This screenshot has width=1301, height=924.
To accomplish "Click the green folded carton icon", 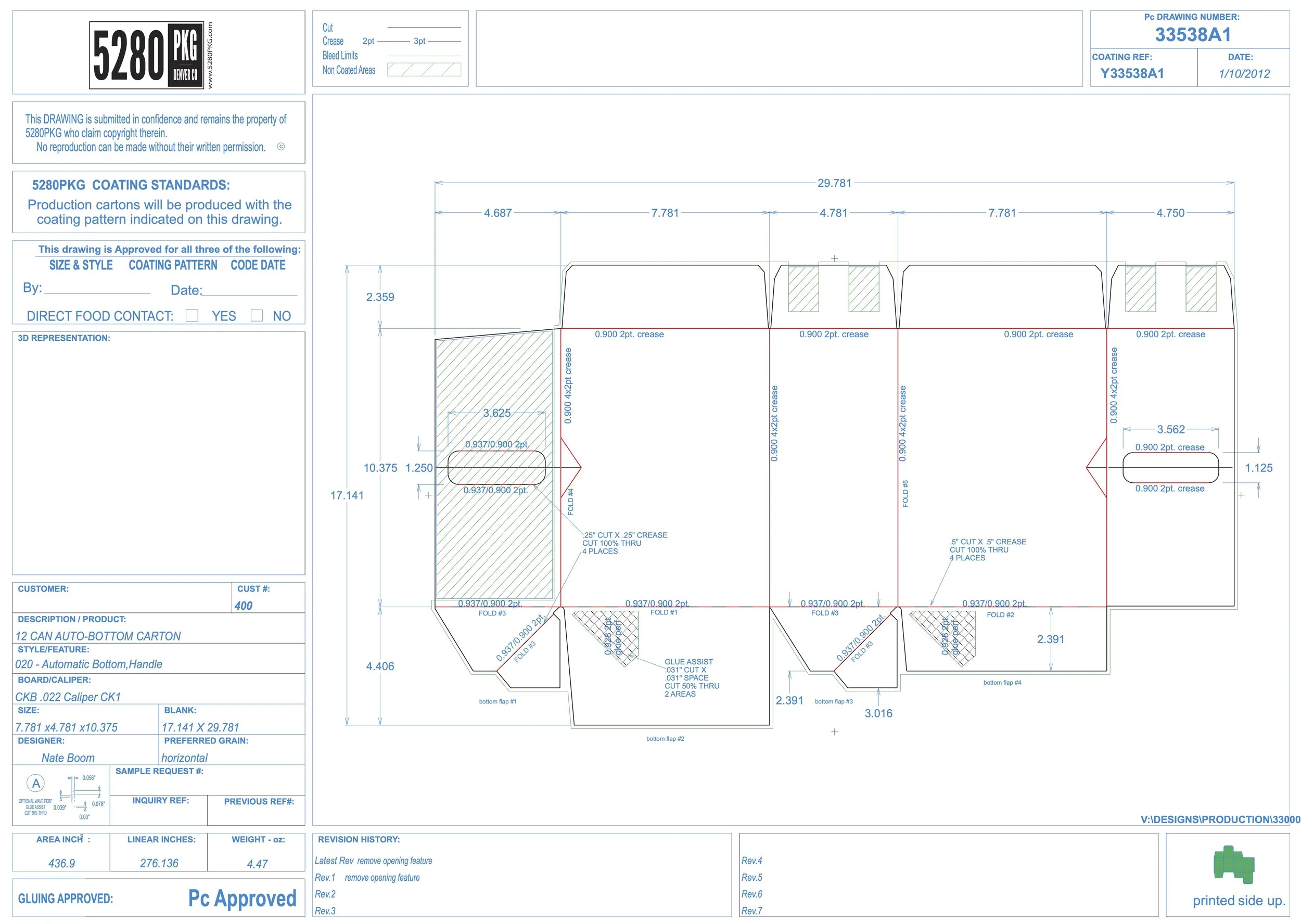I will [1233, 865].
